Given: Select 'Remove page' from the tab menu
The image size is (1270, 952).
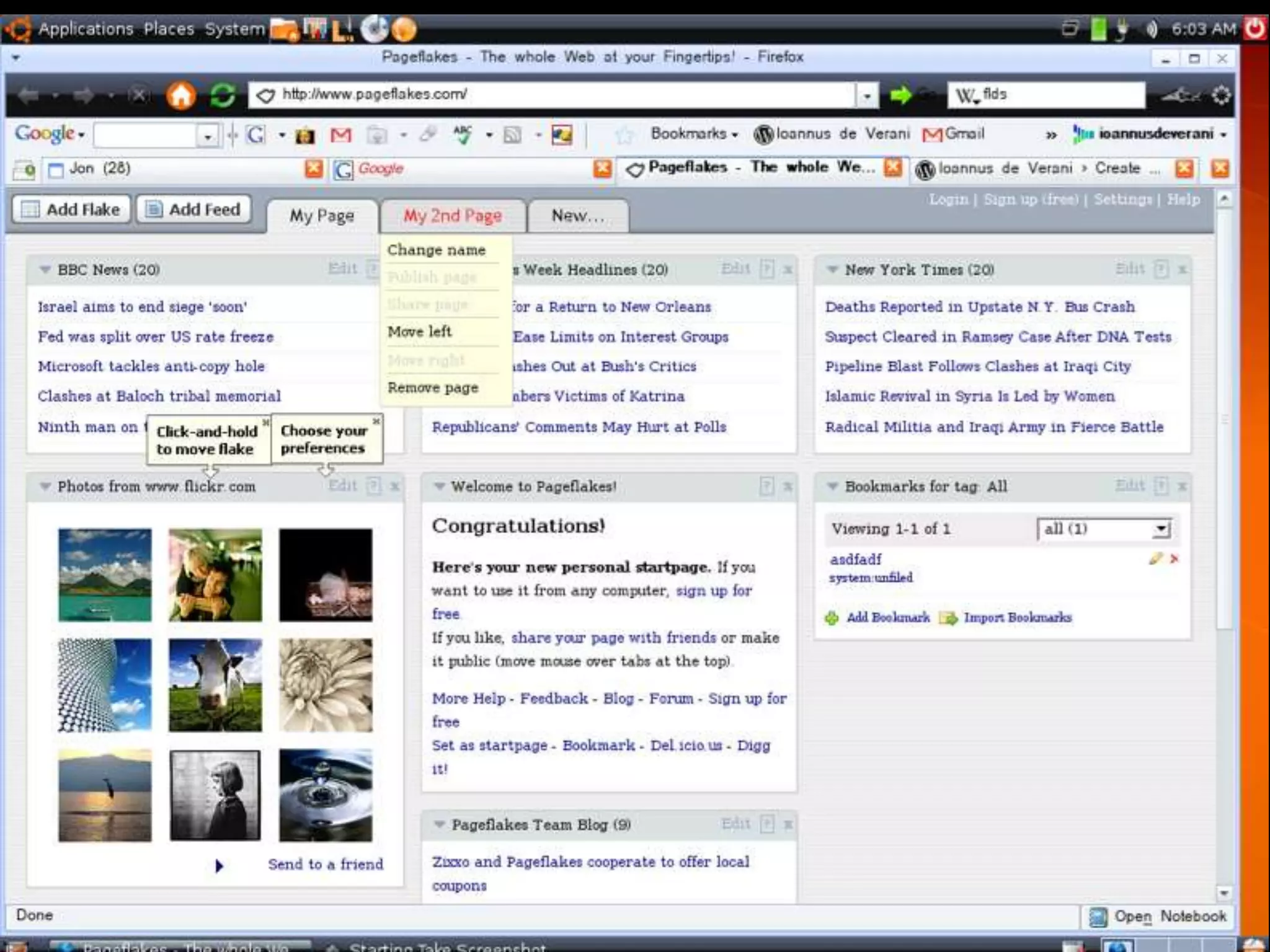Looking at the screenshot, I should pyautogui.click(x=433, y=388).
